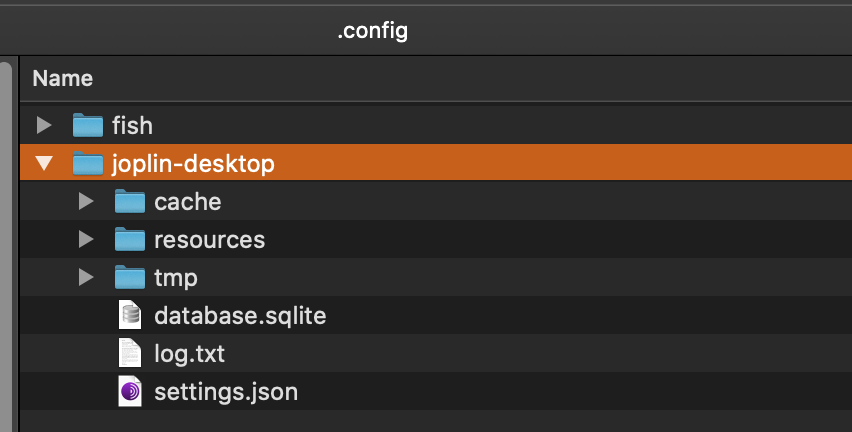852x432 pixels.
Task: Click the tmp folder icon
Action: (x=130, y=277)
